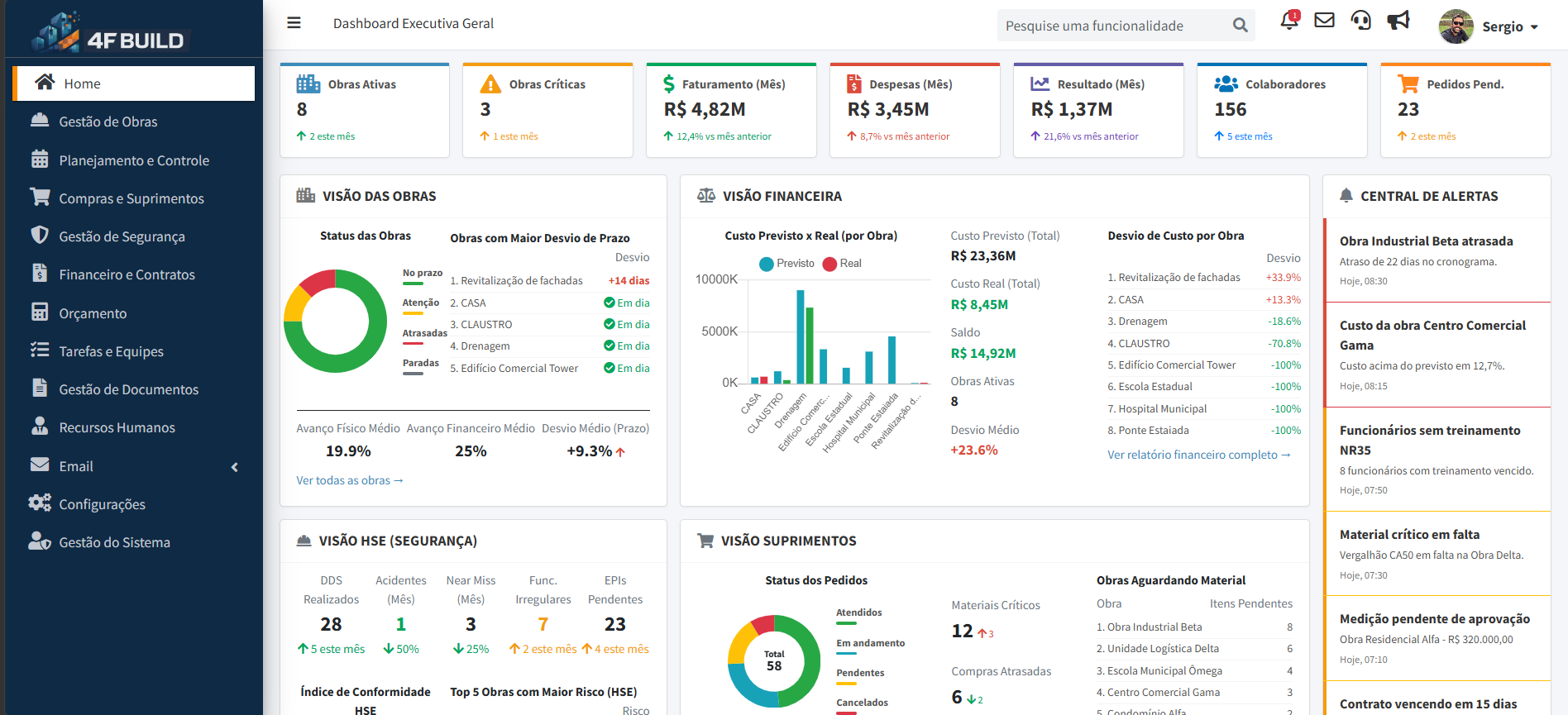Open the notifications bell icon
The width and height of the screenshot is (1568, 715).
point(1289,20)
